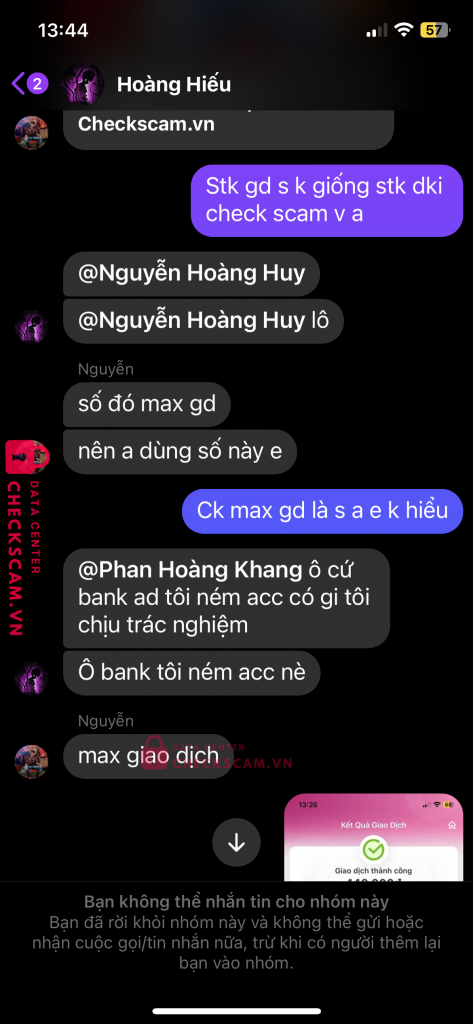This screenshot has height=1024, width=473.
Task: Tap avatar next to "@Nguyễn Hoàng Huy lô"
Action: [x=31, y=327]
